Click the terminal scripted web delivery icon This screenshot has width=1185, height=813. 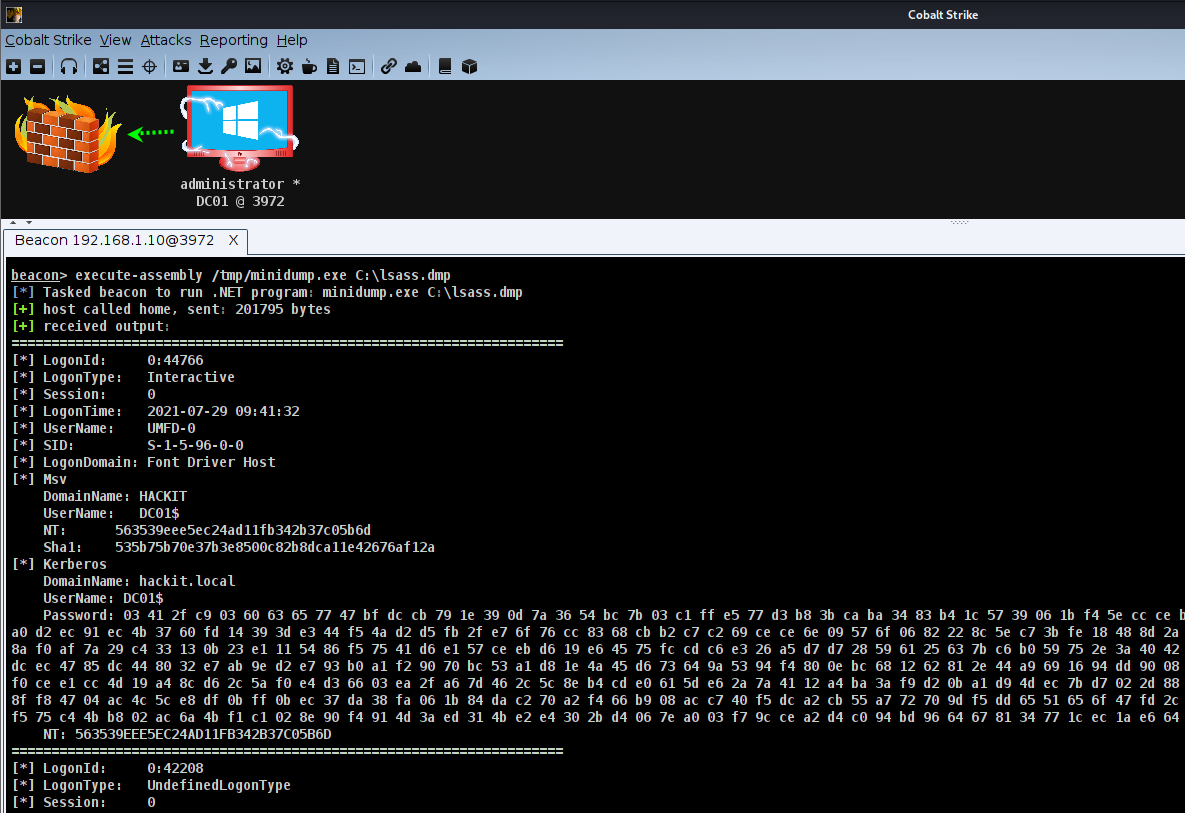coord(357,66)
